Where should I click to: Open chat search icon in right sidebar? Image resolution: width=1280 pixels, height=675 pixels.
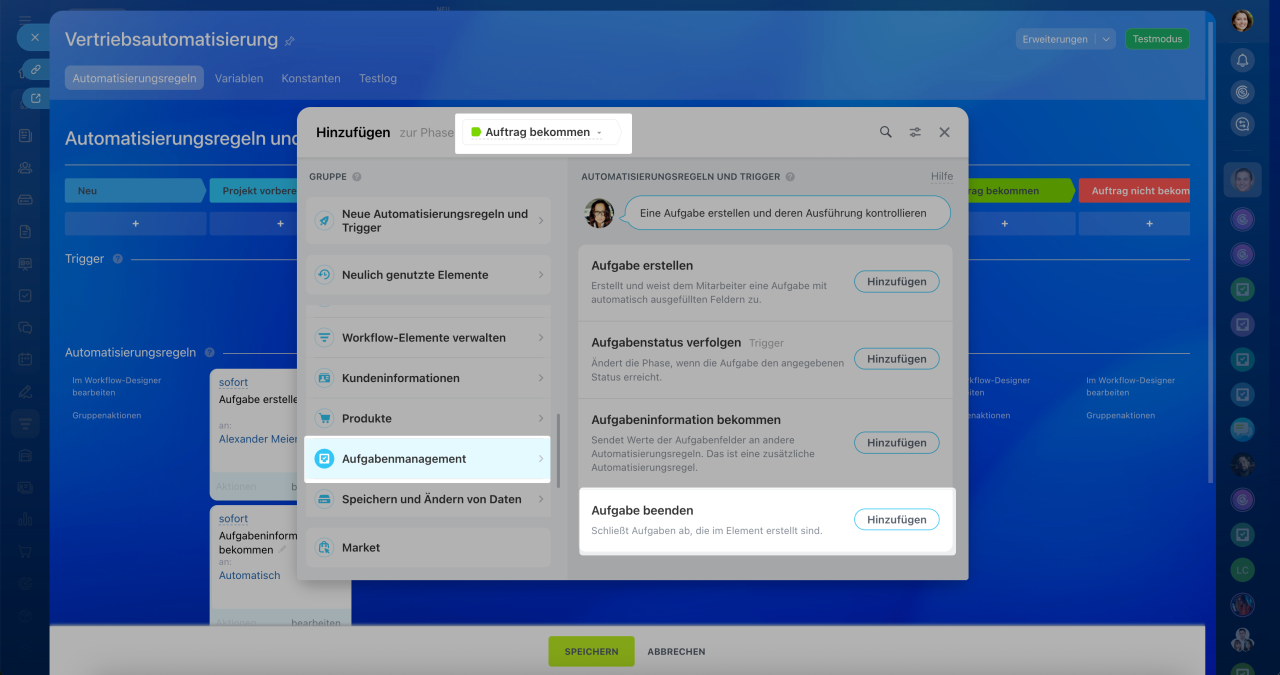(x=1242, y=124)
